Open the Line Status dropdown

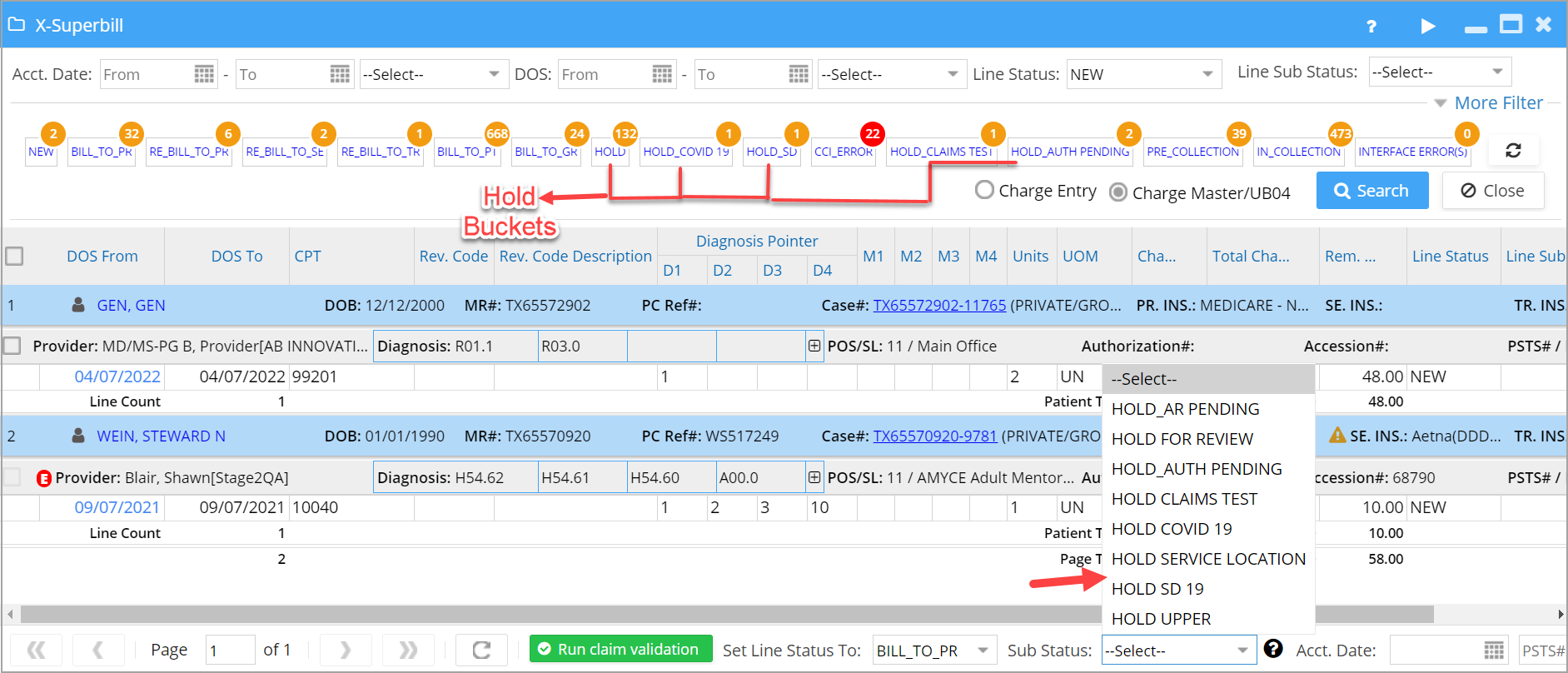(x=1143, y=74)
